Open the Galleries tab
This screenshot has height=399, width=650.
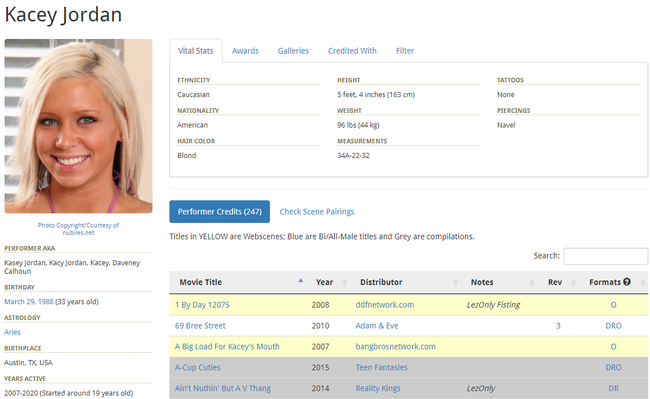(293, 51)
